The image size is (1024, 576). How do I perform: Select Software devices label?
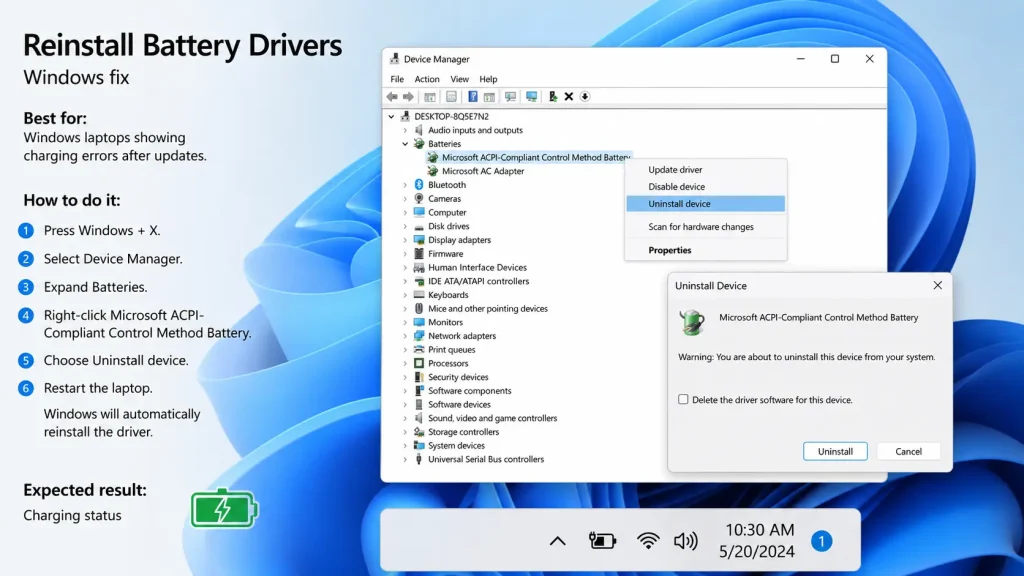(459, 404)
